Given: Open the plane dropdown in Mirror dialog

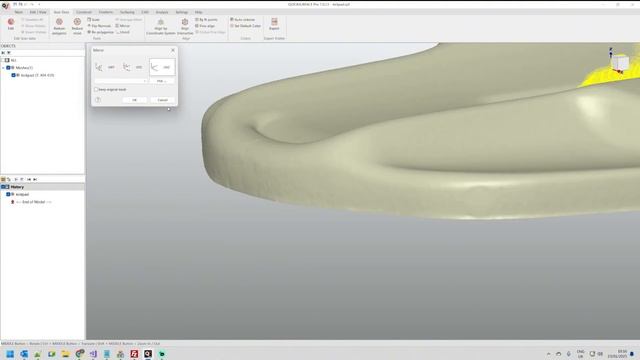Looking at the screenshot, I should tap(120, 81).
